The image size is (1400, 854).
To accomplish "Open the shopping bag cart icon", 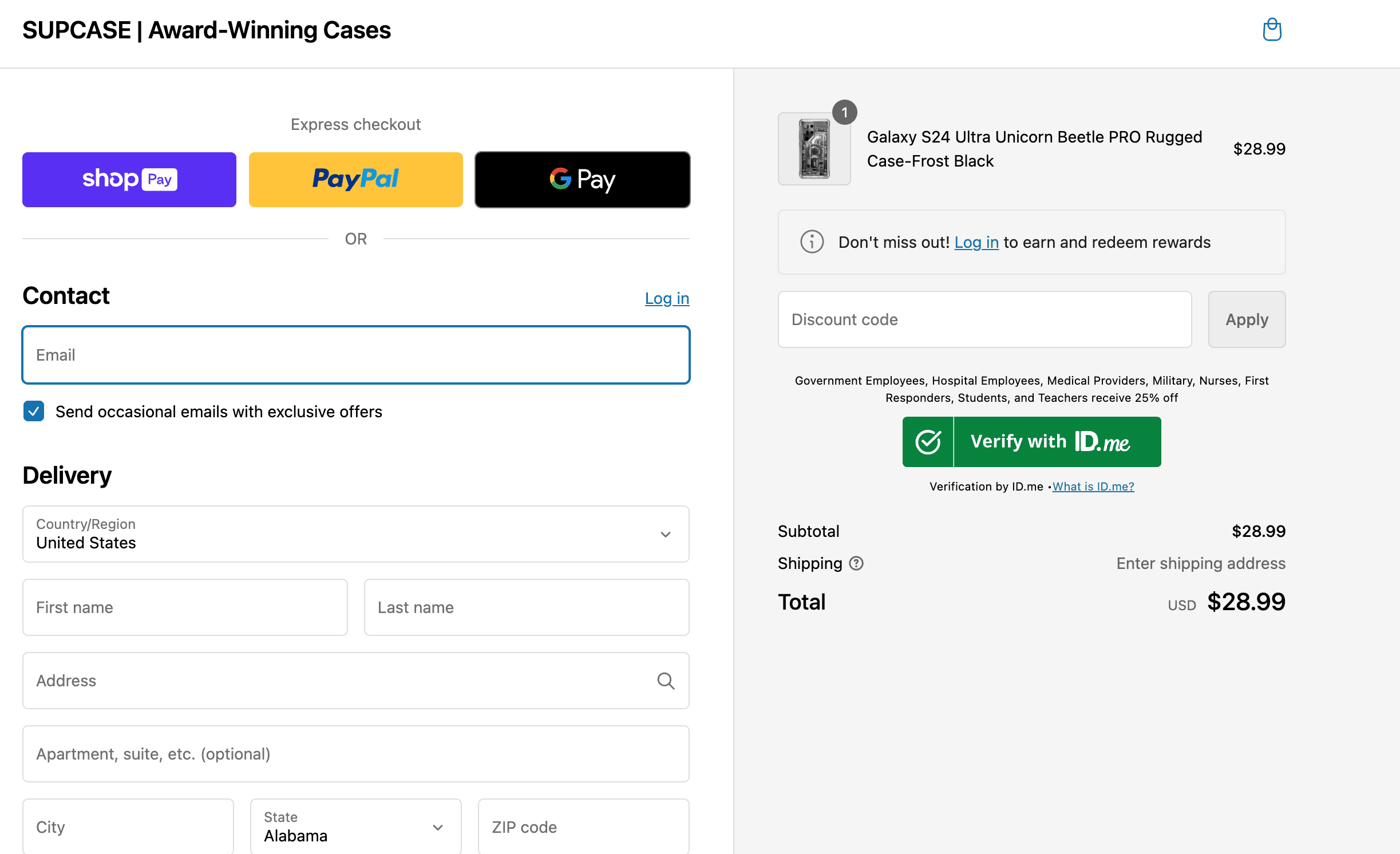I will point(1272,30).
